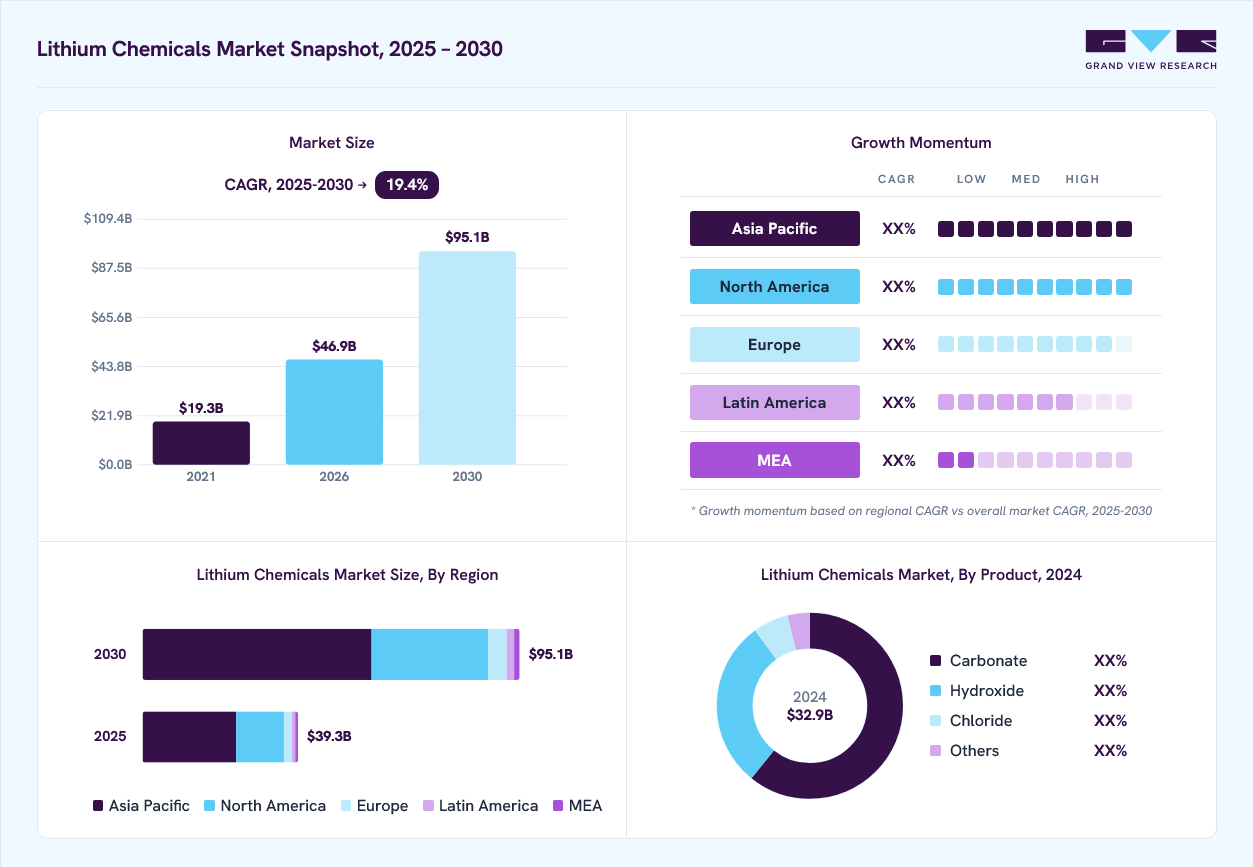Select the Latin America region button
This screenshot has height=867, width=1253.
775,402
